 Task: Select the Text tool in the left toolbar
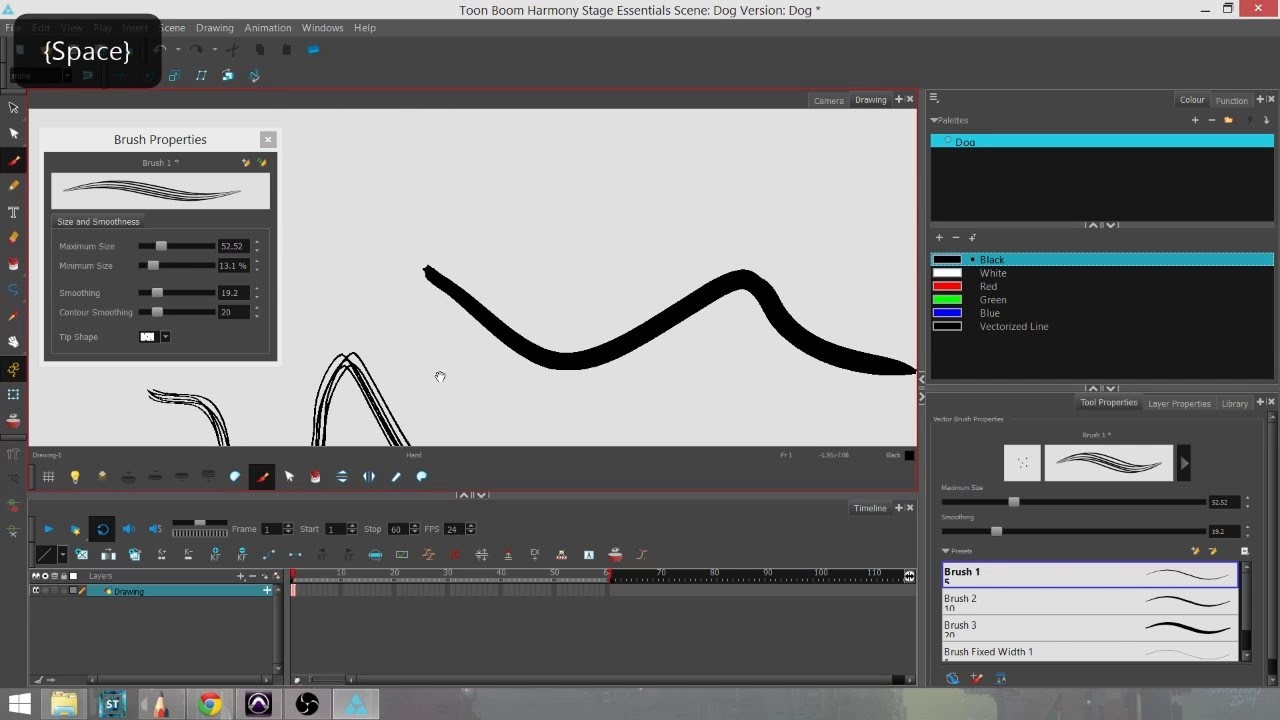14,212
